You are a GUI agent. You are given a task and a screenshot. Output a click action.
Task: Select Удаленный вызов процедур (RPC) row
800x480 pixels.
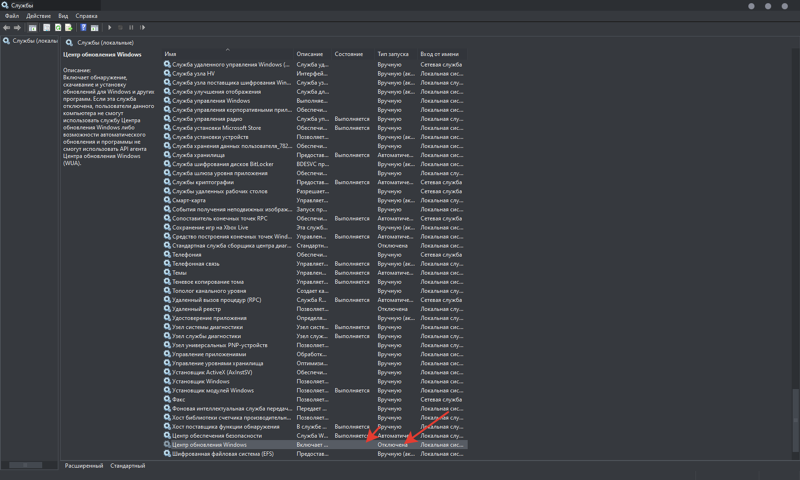click(315, 300)
